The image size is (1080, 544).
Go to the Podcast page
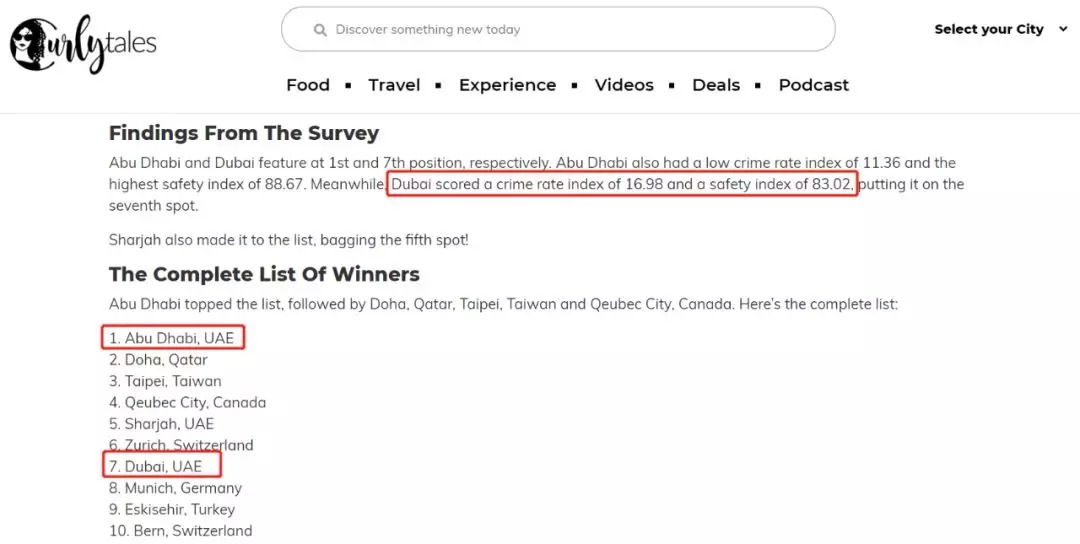tap(813, 85)
